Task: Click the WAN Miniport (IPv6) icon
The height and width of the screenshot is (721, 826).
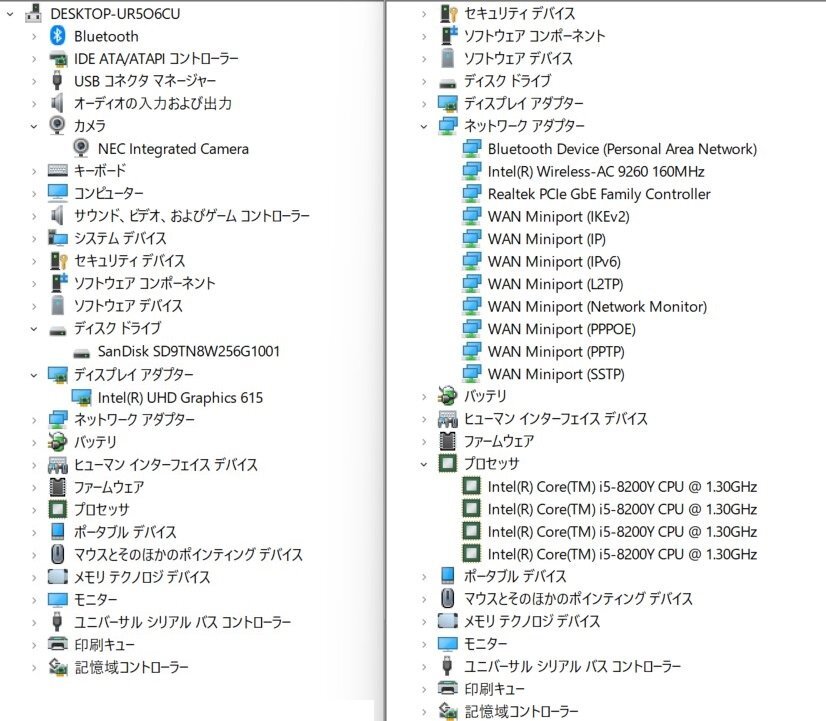Action: 471,262
